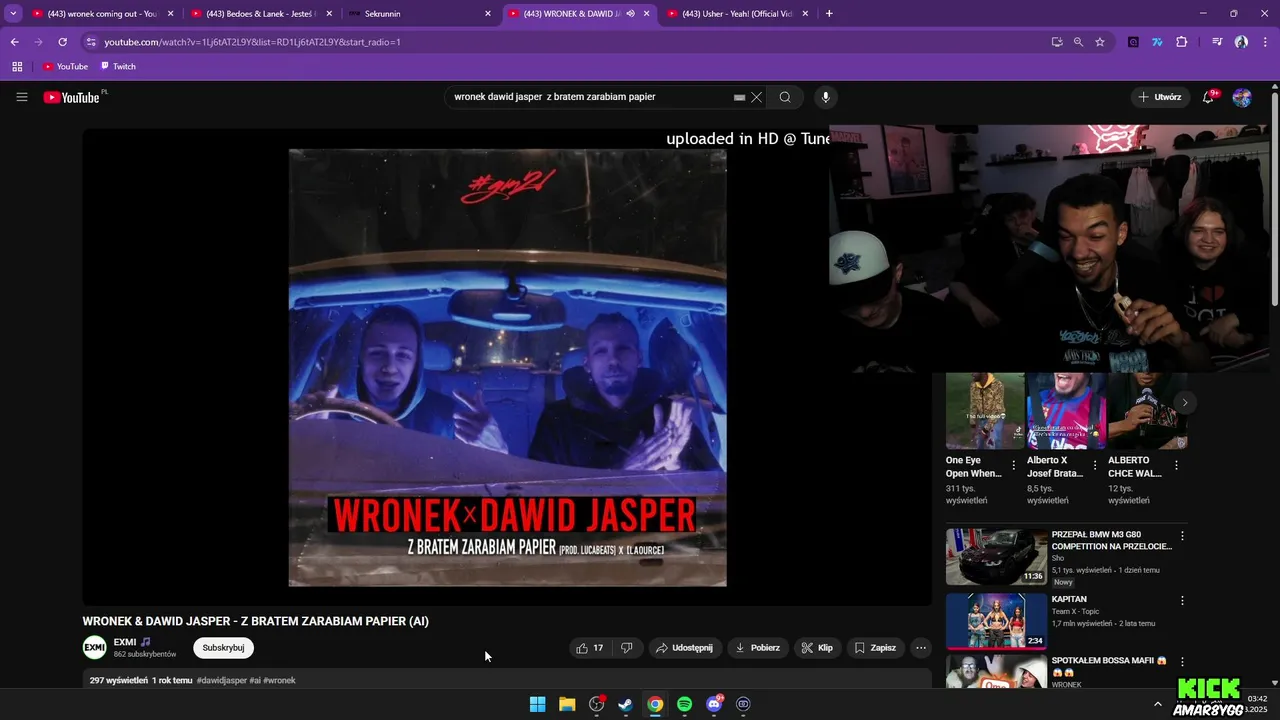1280x720 pixels.
Task: Open the on-screen keyboard icon in search
Action: [739, 97]
